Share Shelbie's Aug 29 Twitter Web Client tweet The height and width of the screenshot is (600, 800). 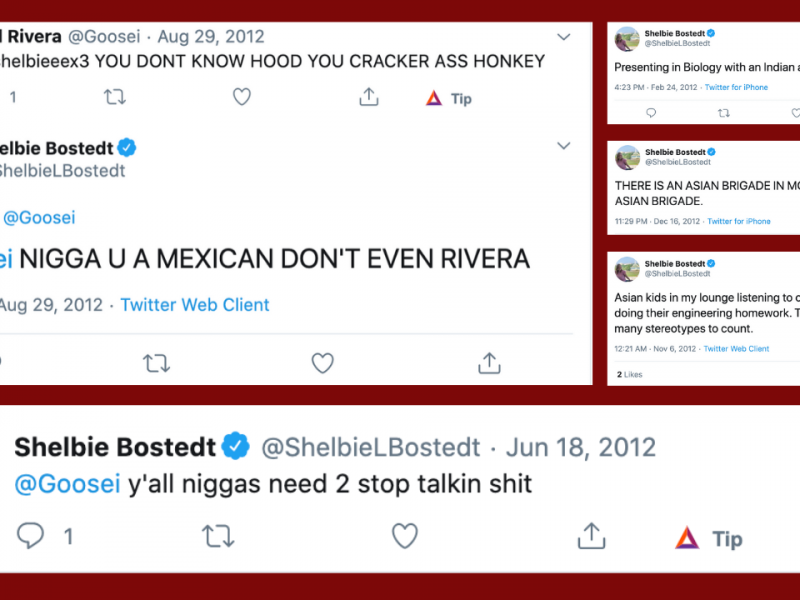(489, 363)
